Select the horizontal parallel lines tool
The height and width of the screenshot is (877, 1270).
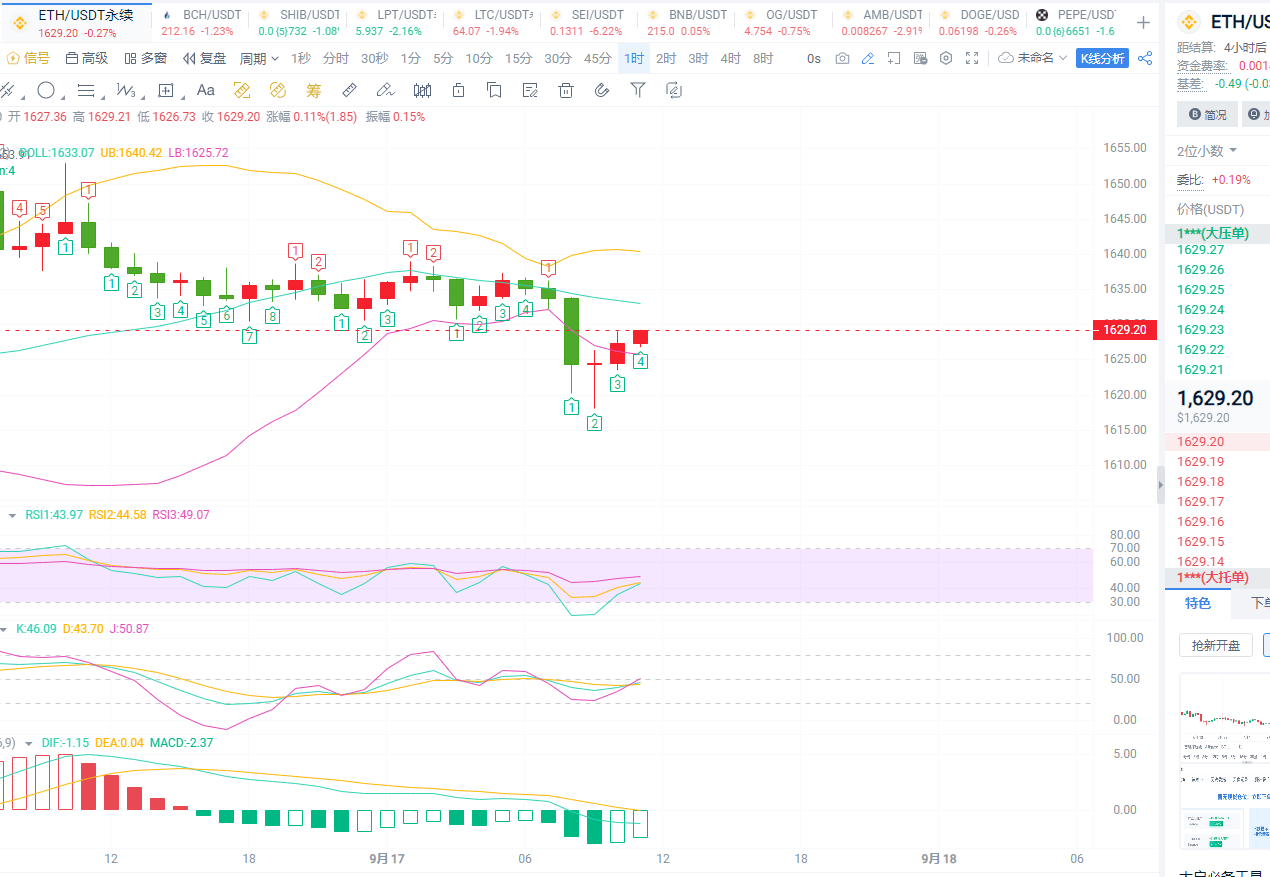(x=86, y=90)
